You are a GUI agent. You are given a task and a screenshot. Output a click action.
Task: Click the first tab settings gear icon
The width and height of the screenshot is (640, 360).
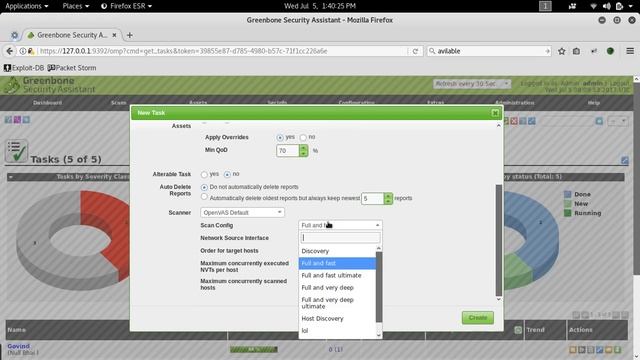14,36
